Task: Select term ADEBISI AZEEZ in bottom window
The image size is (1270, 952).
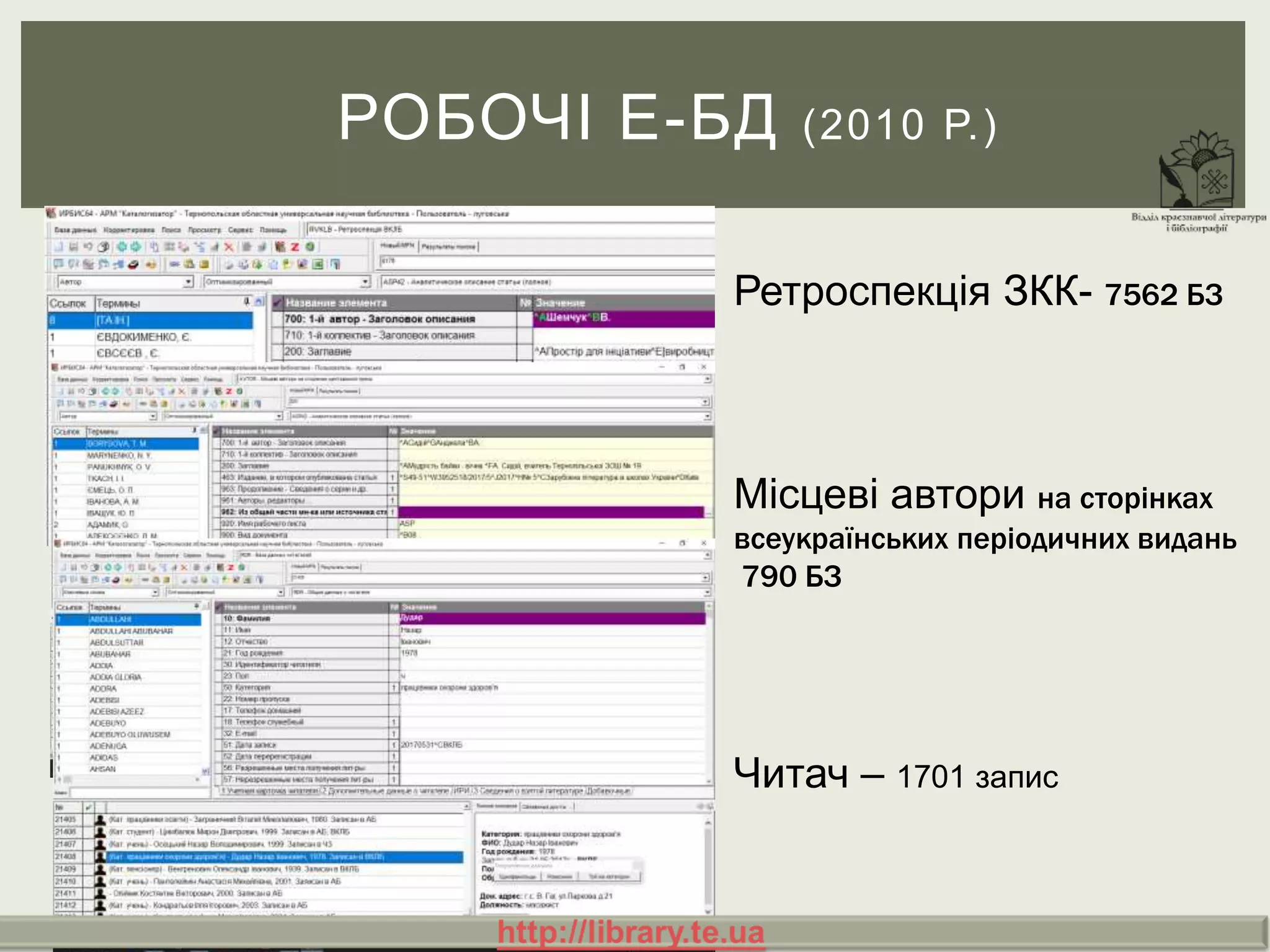Action: [128, 712]
